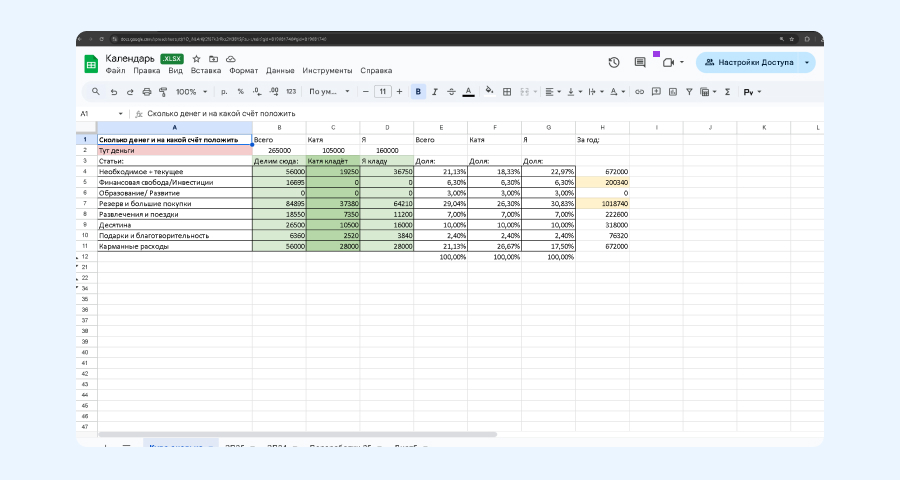
Task: Open the font dropdown labeled По ум...
Action: pyautogui.click(x=329, y=92)
